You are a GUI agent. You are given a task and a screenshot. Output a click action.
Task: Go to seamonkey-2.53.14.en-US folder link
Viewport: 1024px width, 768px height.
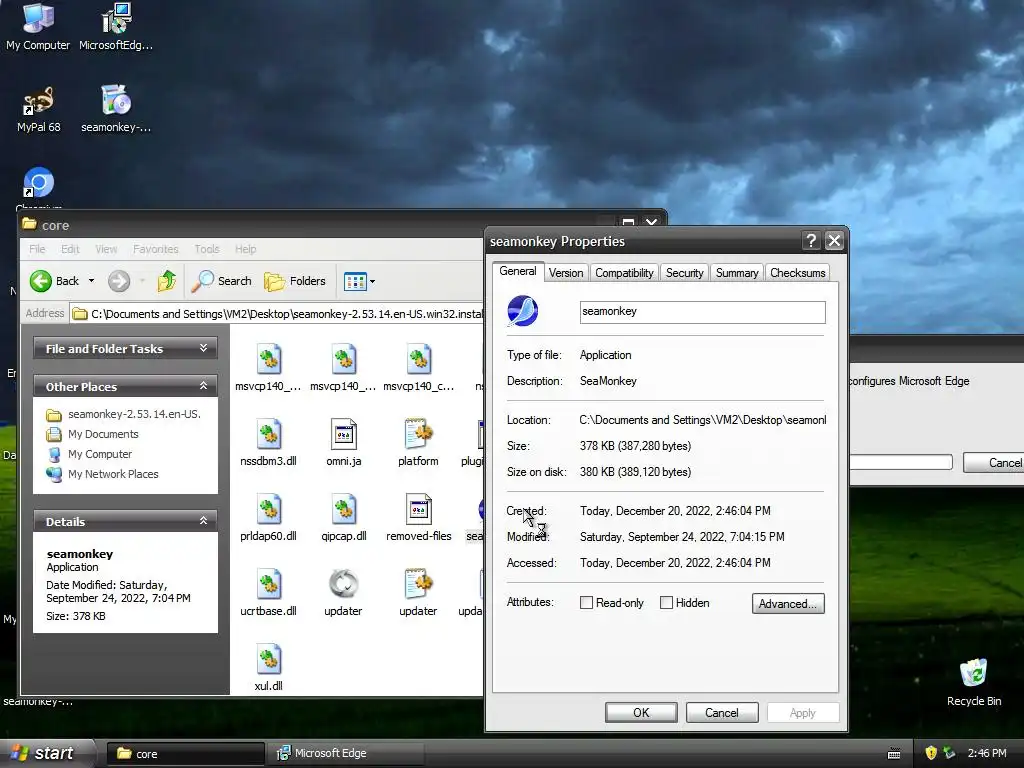click(x=123, y=414)
